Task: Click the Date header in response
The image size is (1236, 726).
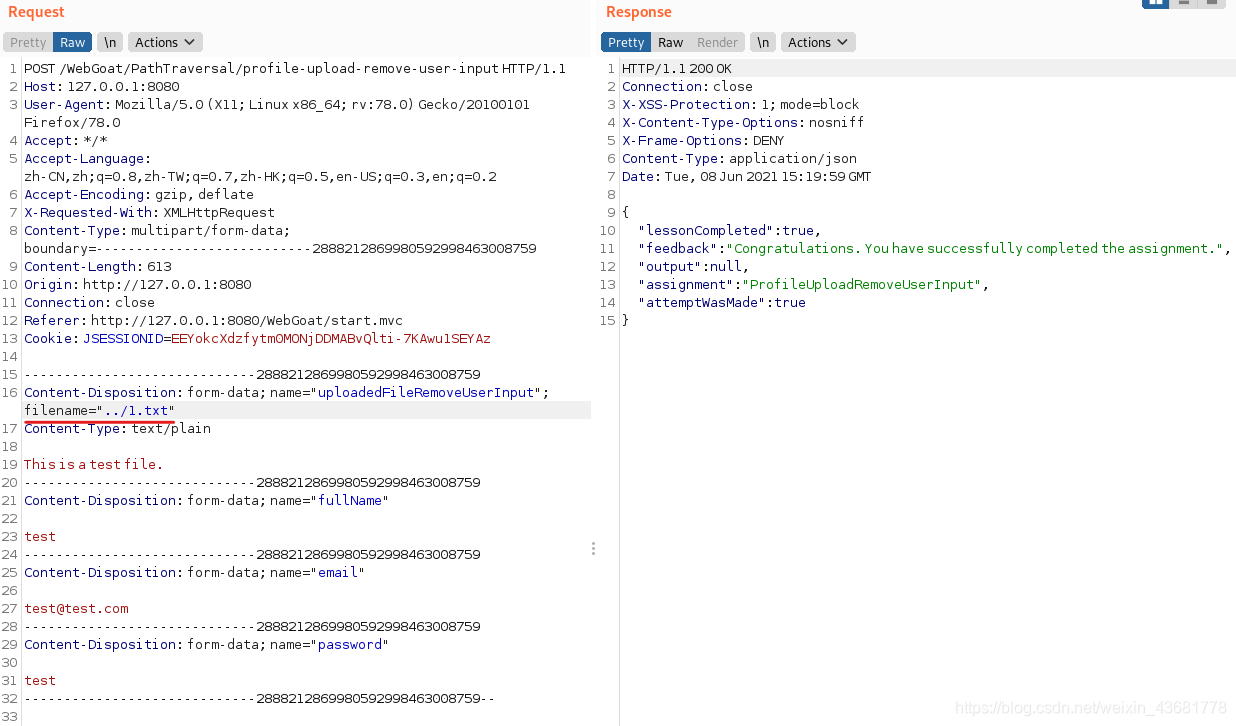Action: (747, 176)
